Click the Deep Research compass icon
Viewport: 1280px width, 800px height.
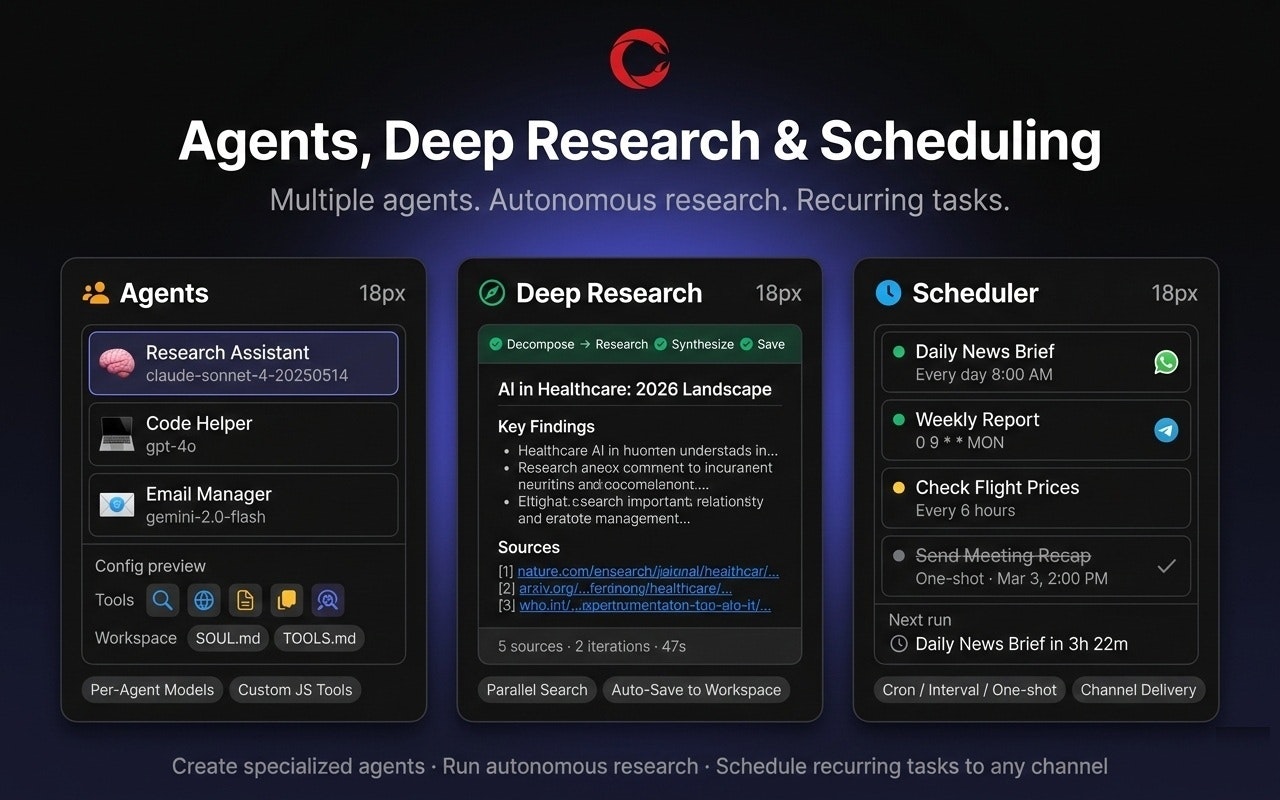[492, 293]
